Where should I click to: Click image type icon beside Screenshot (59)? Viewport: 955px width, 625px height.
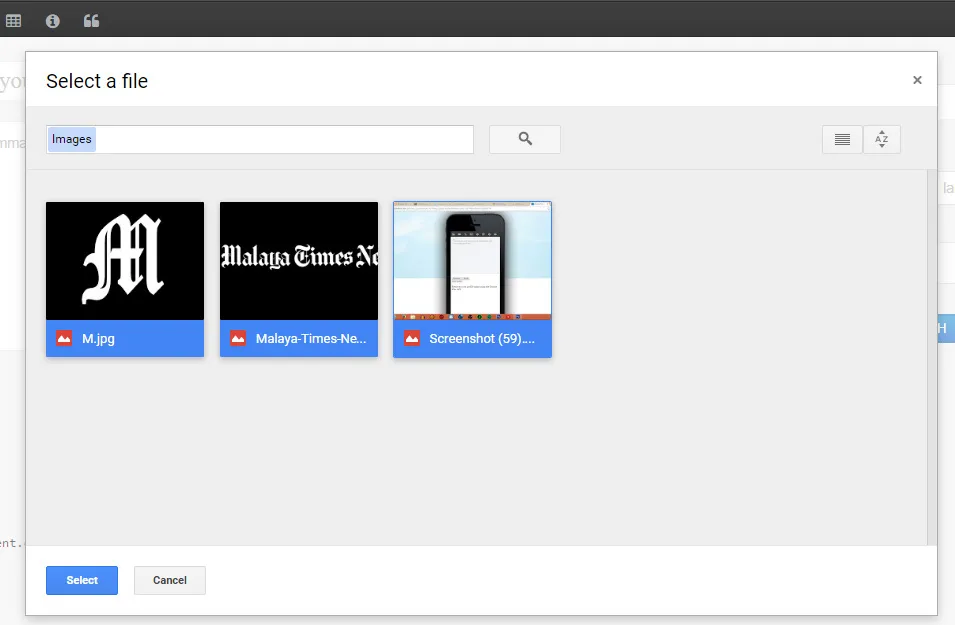point(412,338)
